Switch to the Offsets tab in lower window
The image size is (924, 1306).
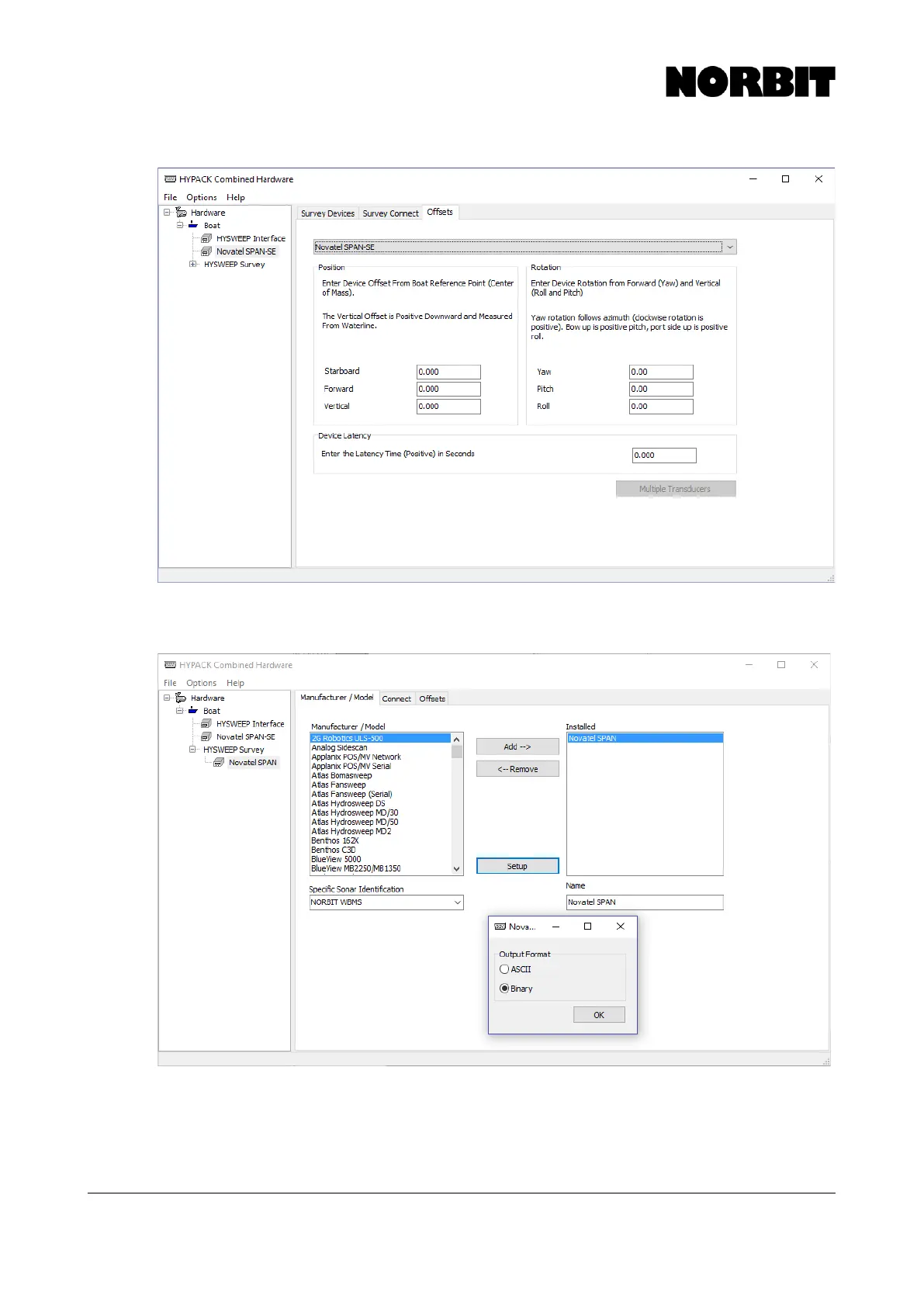432,698
